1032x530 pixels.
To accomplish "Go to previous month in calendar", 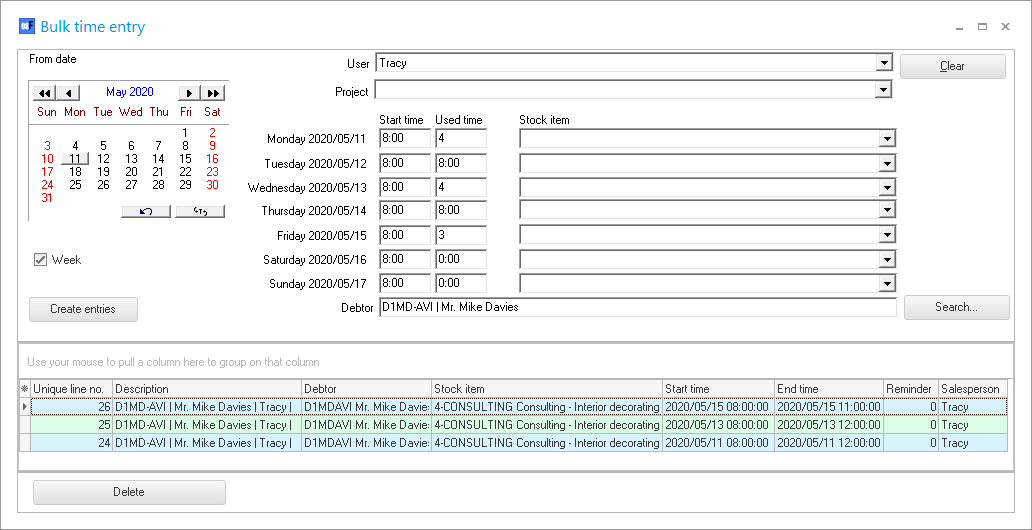I will point(69,93).
